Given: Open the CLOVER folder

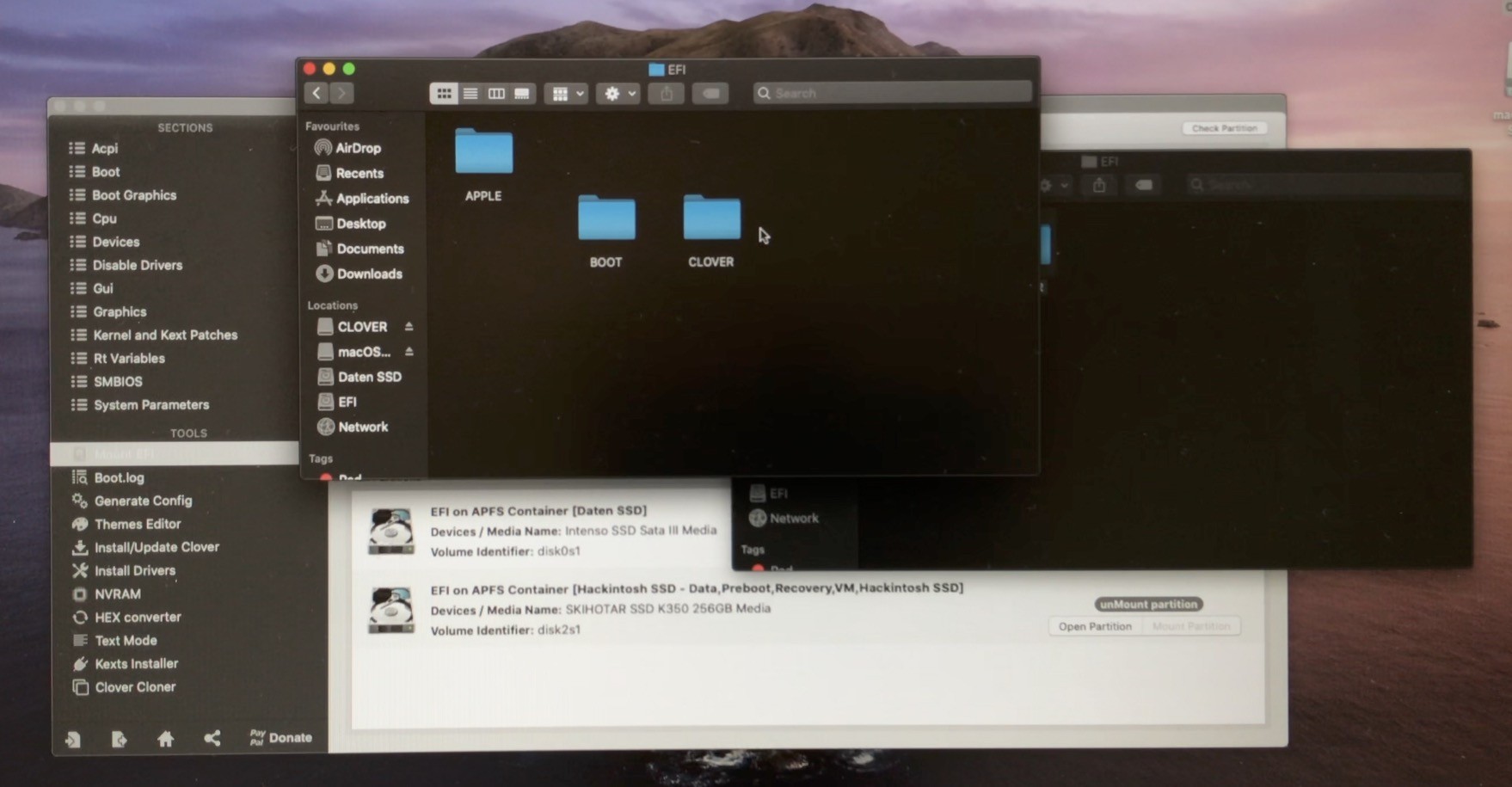Looking at the screenshot, I should click(711, 218).
